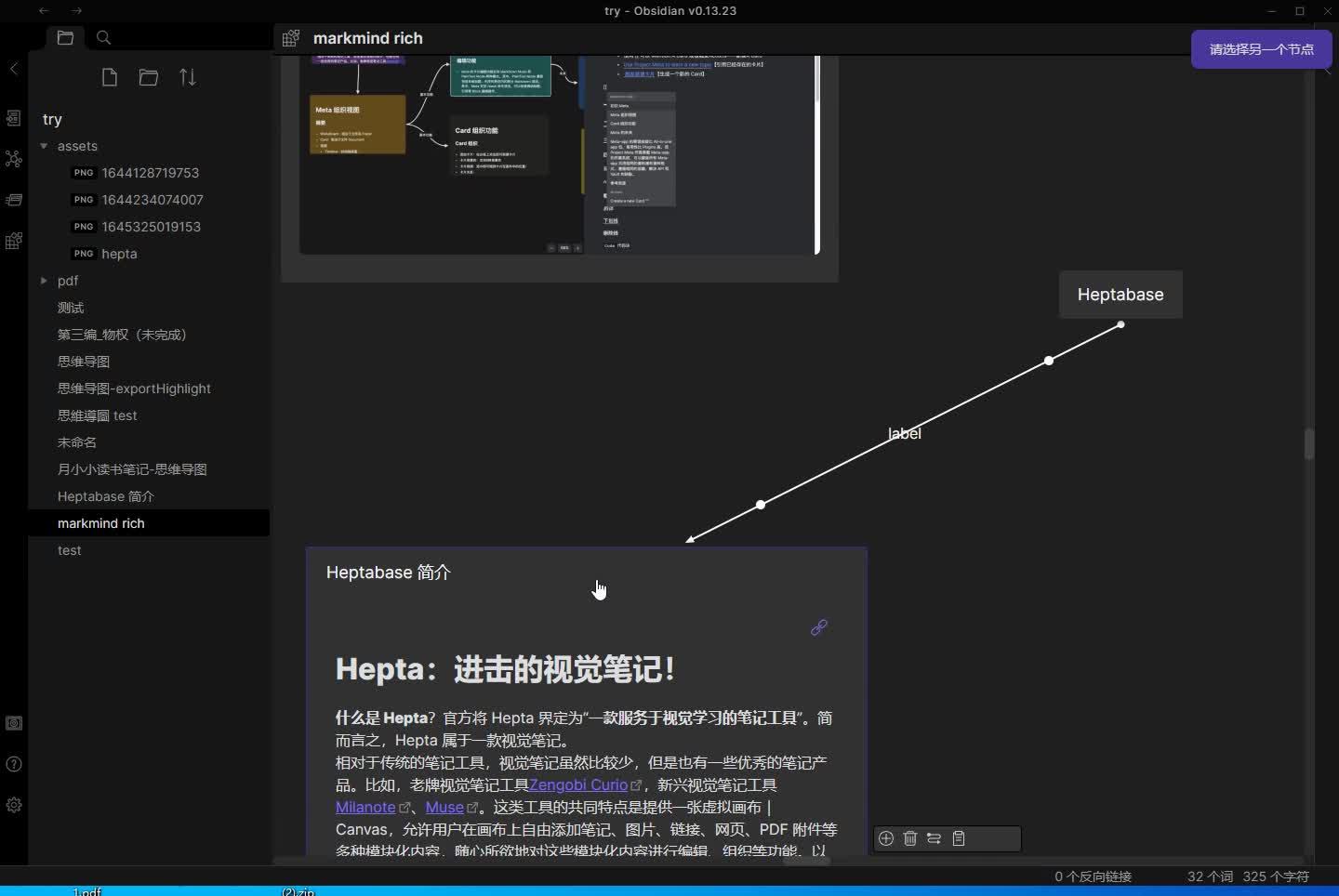1339x896 pixels.
Task: Click the link icon on the Heptabase card
Action: coord(819,627)
